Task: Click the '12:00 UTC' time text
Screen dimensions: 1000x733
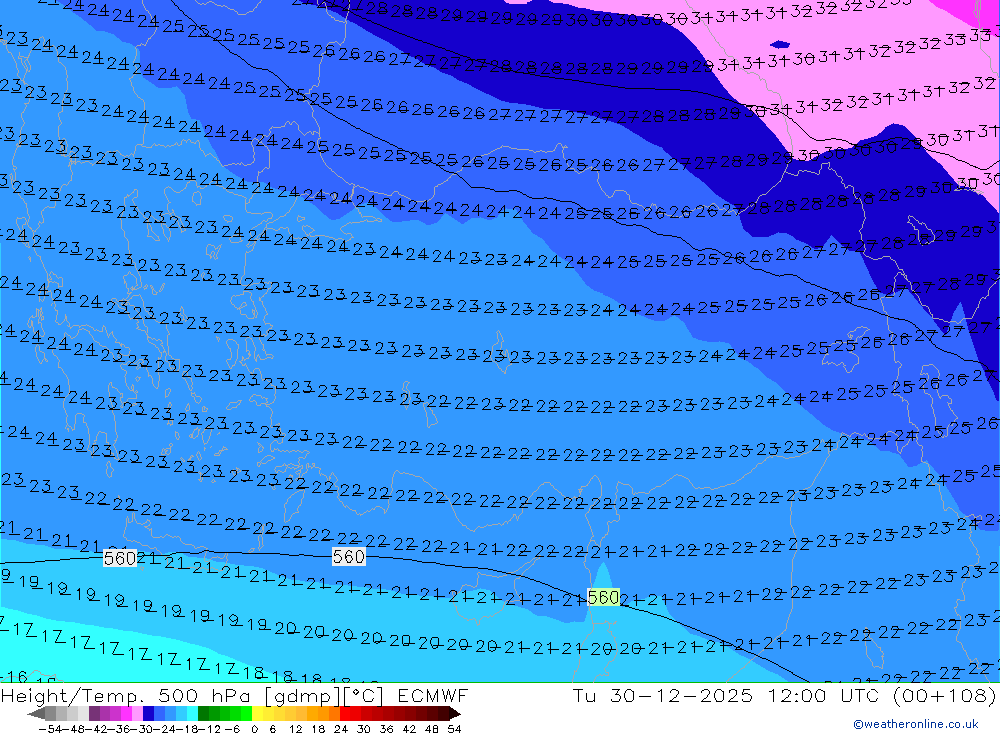Action: click(825, 695)
